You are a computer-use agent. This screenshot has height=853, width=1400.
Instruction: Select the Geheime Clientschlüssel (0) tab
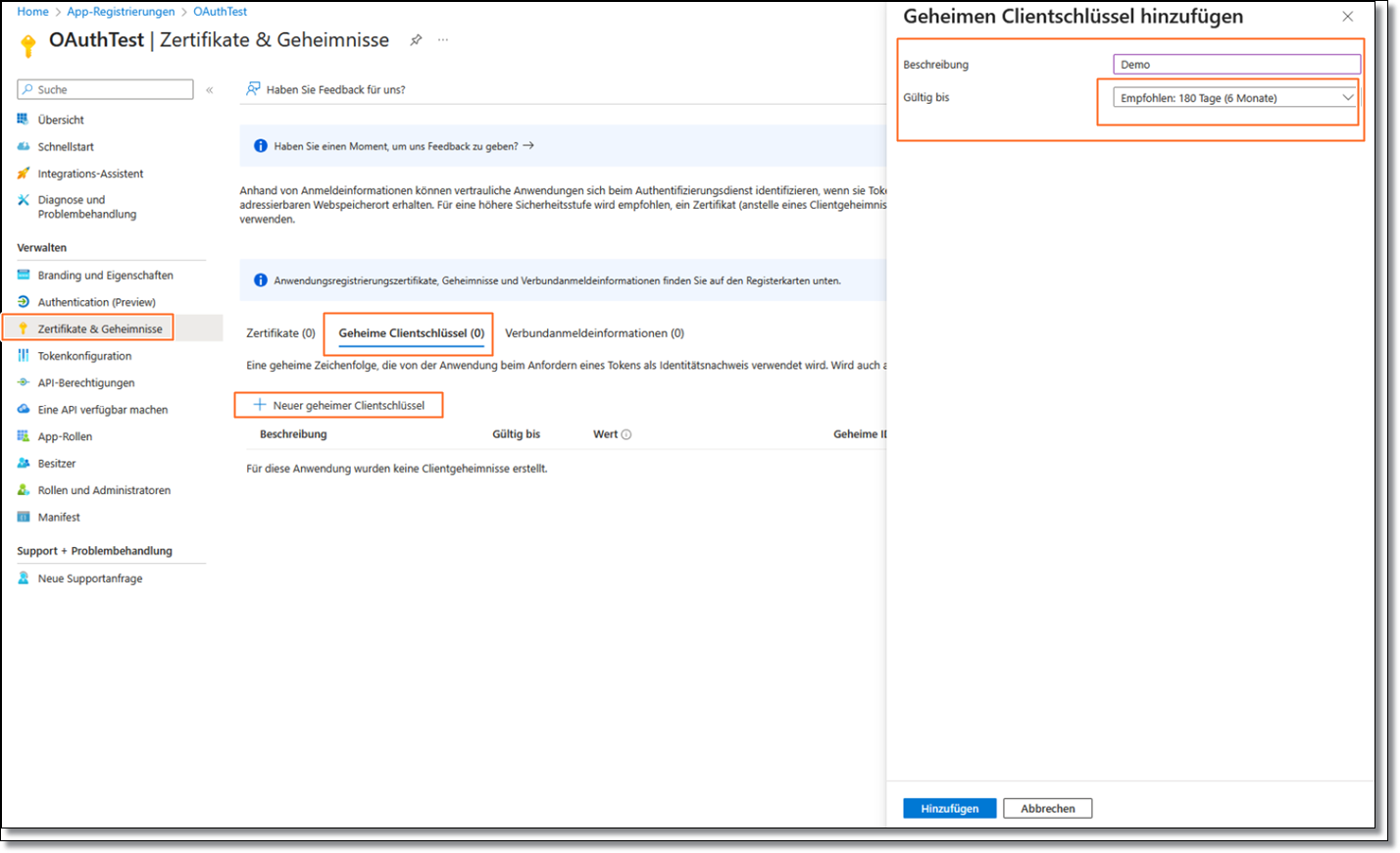pos(411,333)
